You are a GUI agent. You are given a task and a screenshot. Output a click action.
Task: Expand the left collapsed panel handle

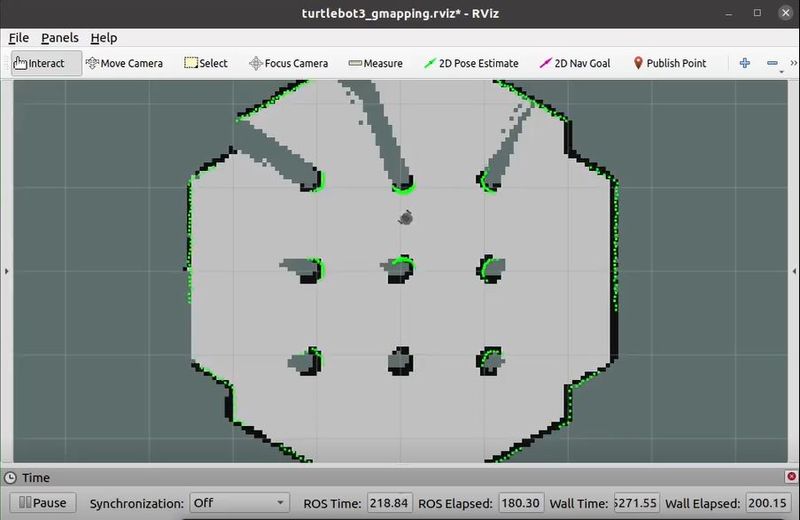click(6, 270)
